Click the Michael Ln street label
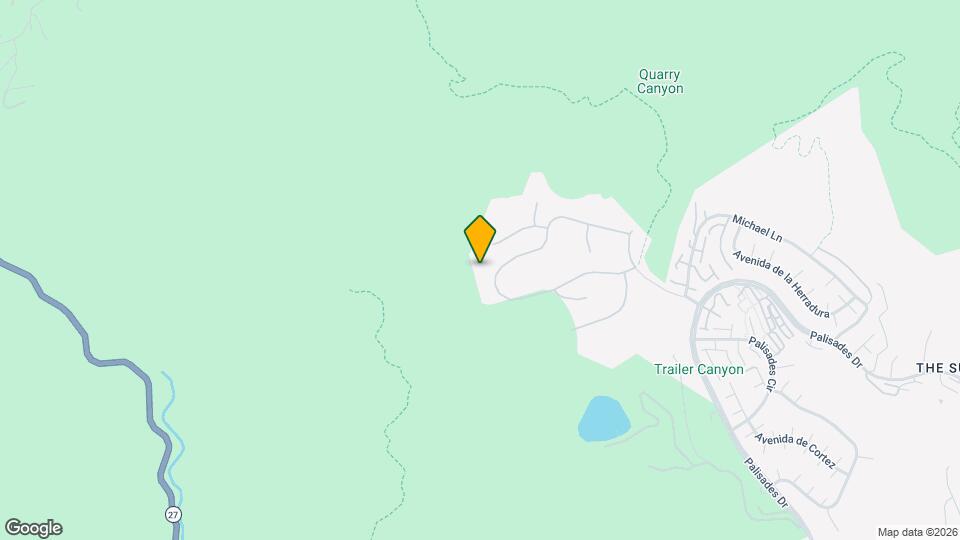Viewport: 960px width, 540px height. (757, 228)
